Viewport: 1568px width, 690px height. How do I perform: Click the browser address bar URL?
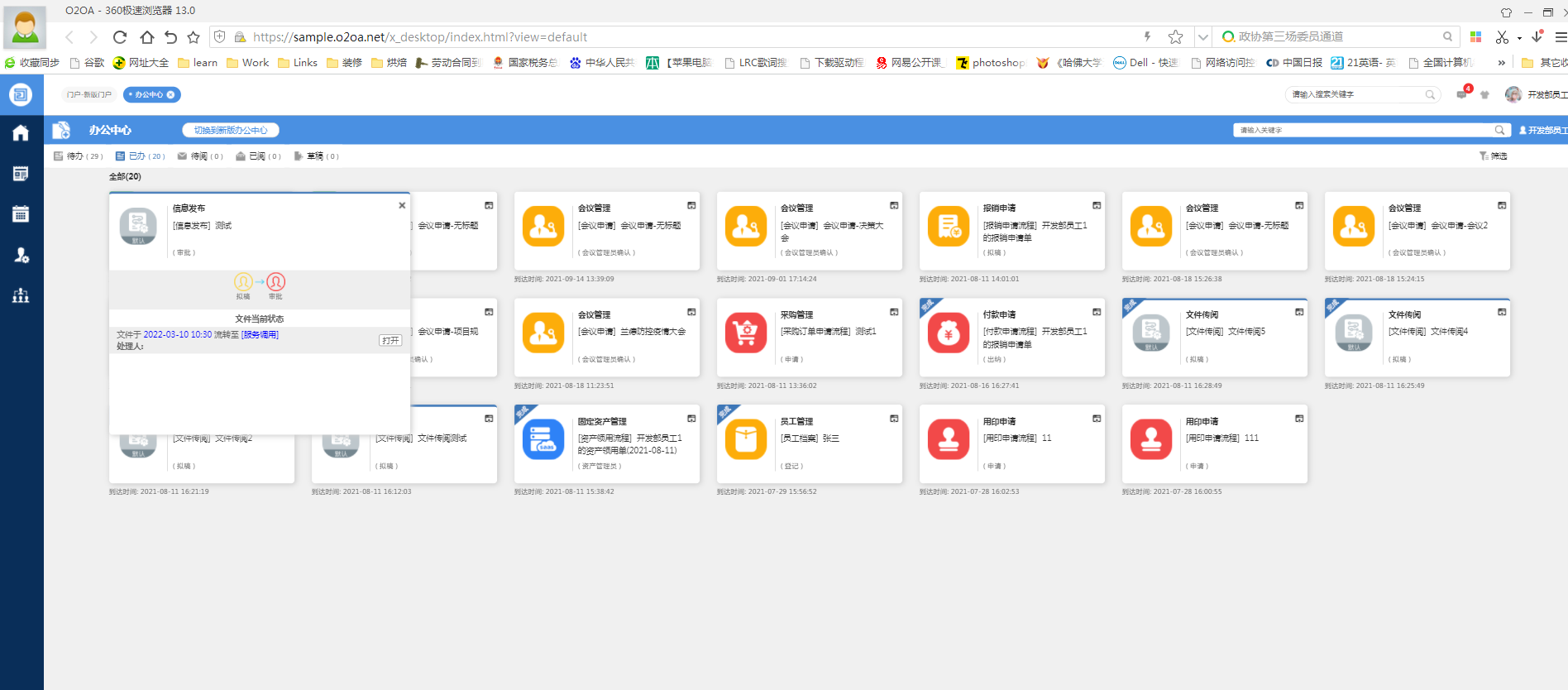(420, 37)
